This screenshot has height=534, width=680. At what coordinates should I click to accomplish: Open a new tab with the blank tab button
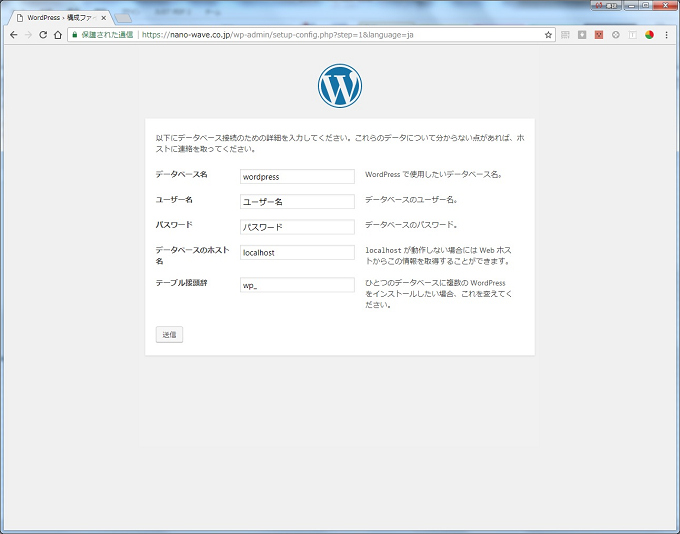click(123, 18)
